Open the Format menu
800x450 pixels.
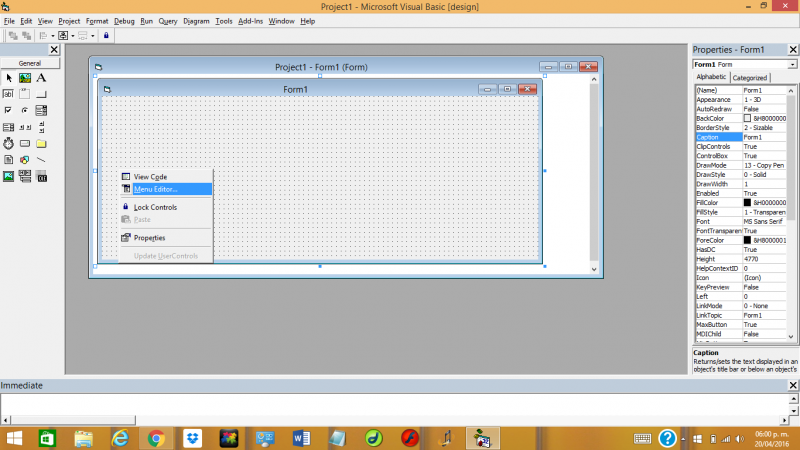97,21
